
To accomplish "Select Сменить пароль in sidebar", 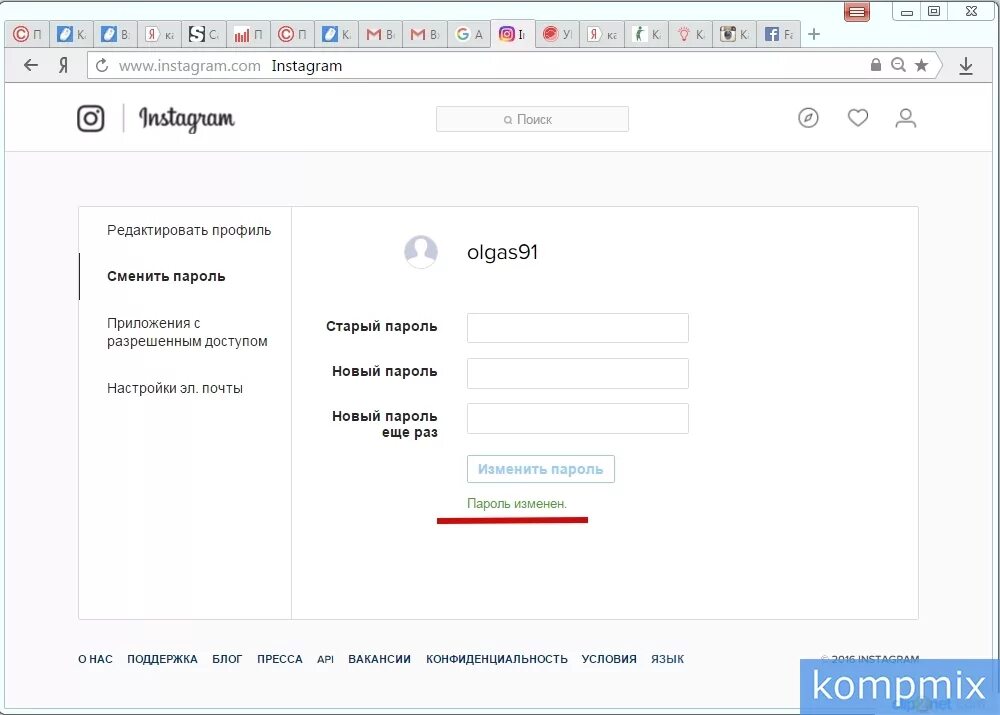I will [x=166, y=276].
